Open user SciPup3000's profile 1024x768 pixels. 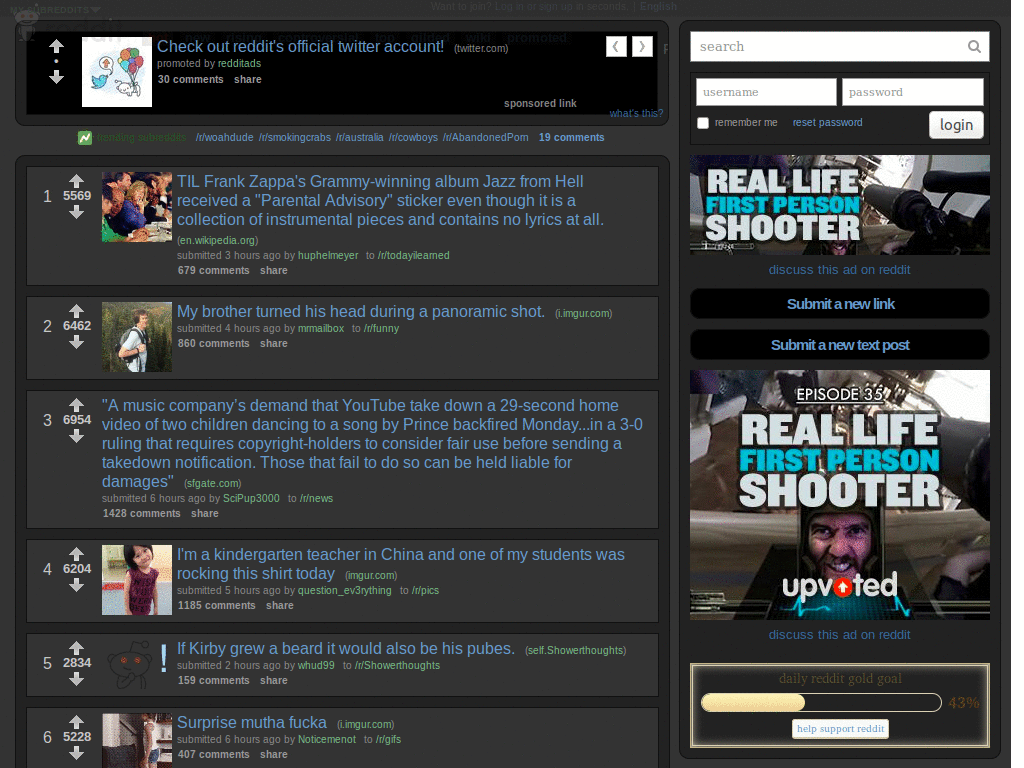coord(251,498)
